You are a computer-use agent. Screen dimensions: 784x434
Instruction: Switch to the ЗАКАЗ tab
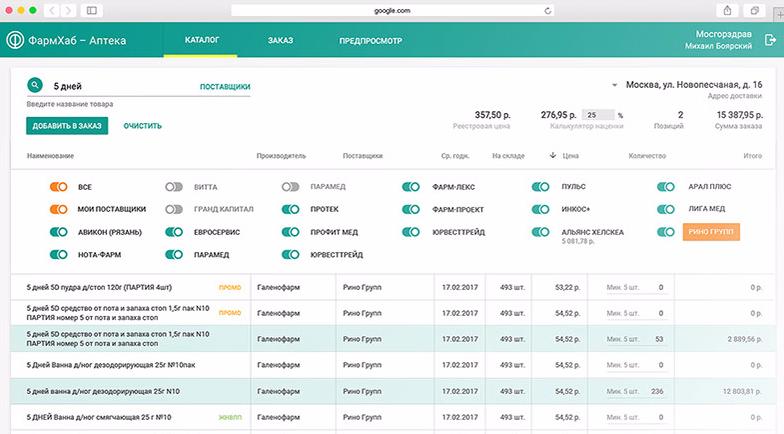point(280,40)
